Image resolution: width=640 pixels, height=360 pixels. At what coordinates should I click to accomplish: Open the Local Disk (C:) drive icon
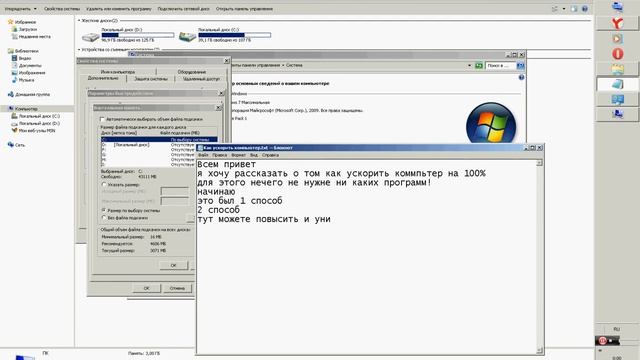[187, 37]
